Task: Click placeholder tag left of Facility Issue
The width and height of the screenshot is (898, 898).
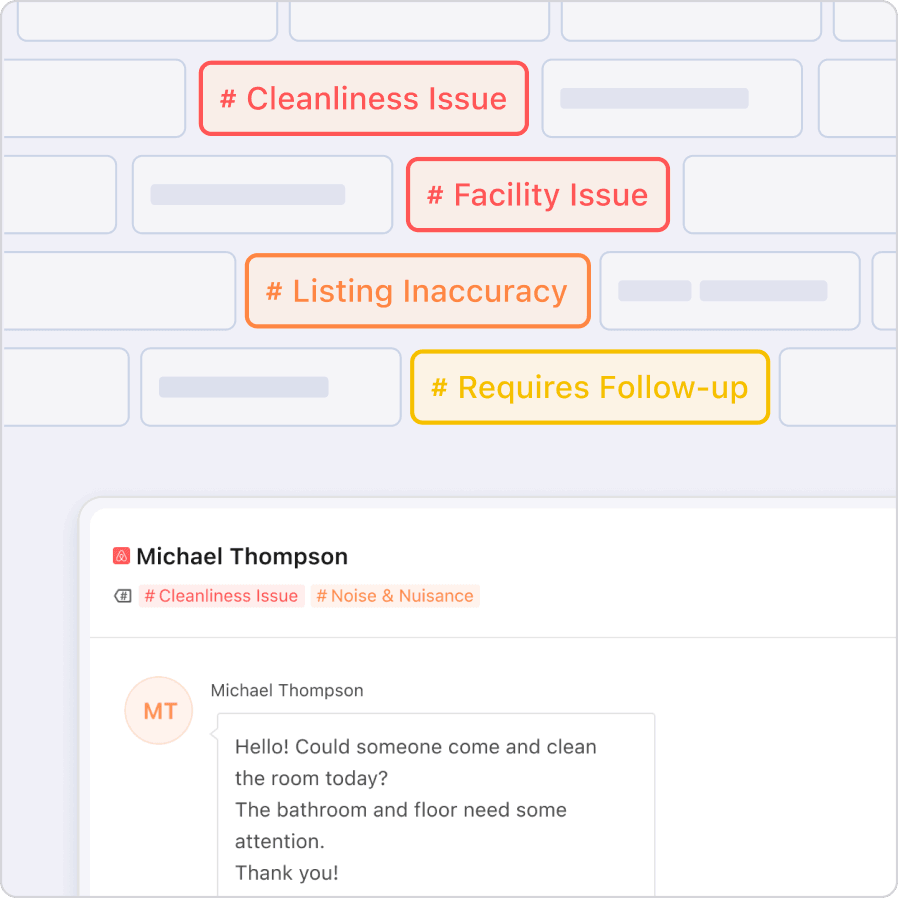Action: (x=262, y=194)
